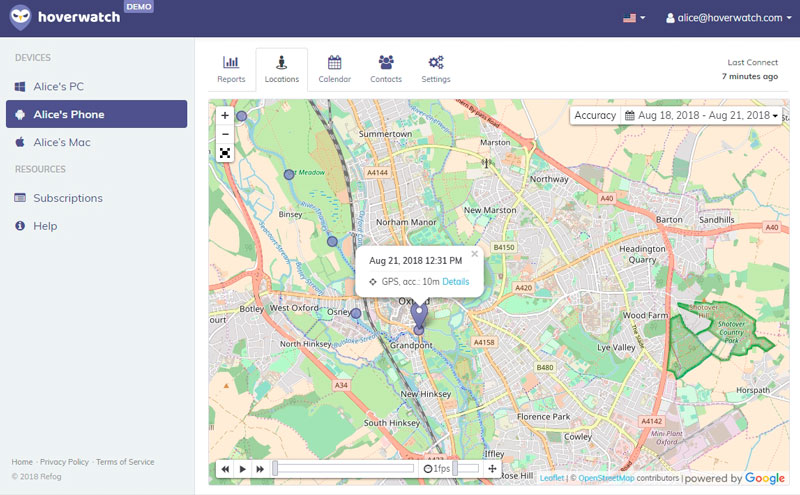800x495 pixels.
Task: Go to the Contacts tab
Action: 386,69
